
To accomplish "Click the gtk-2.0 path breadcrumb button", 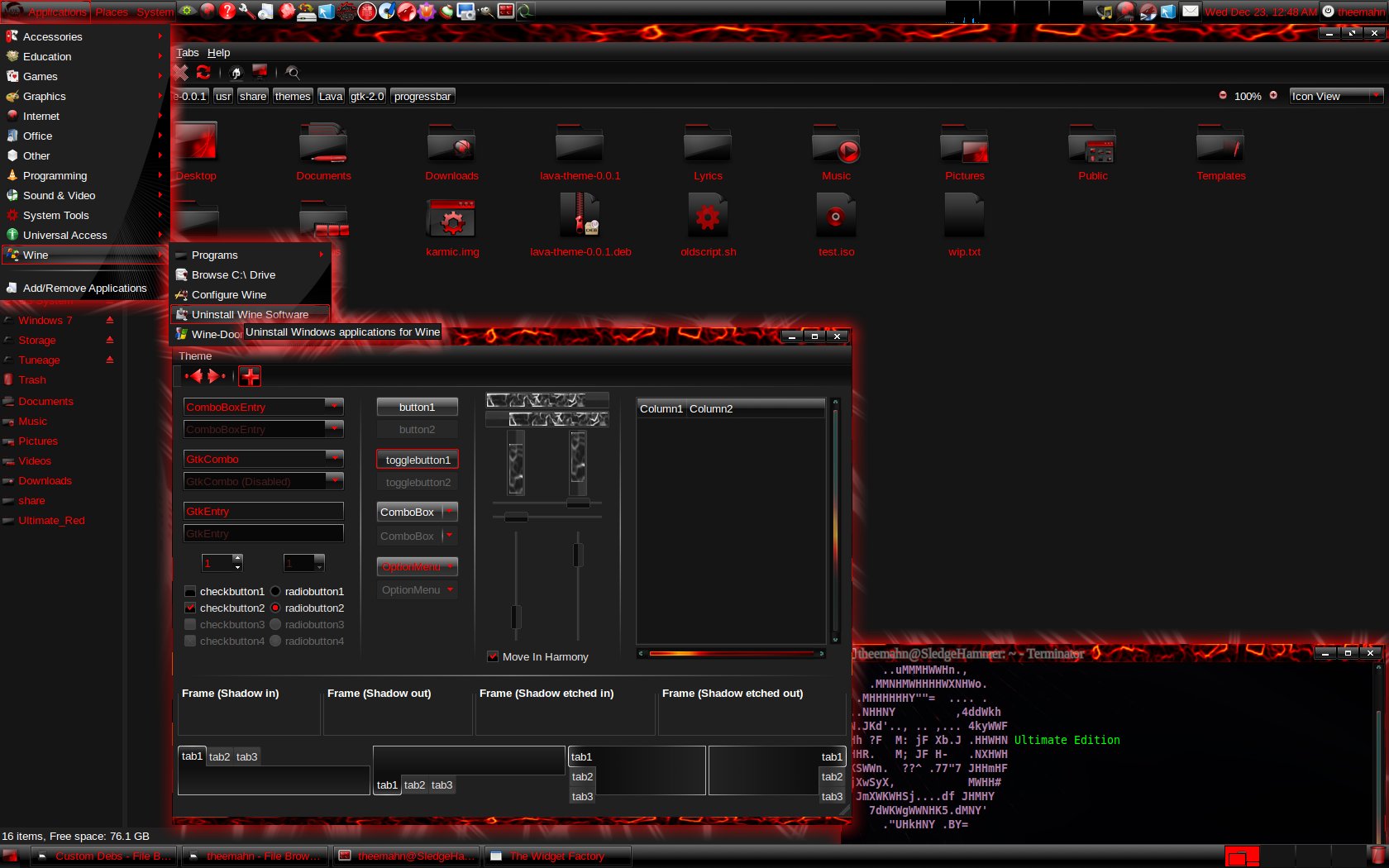I will pyautogui.click(x=367, y=96).
